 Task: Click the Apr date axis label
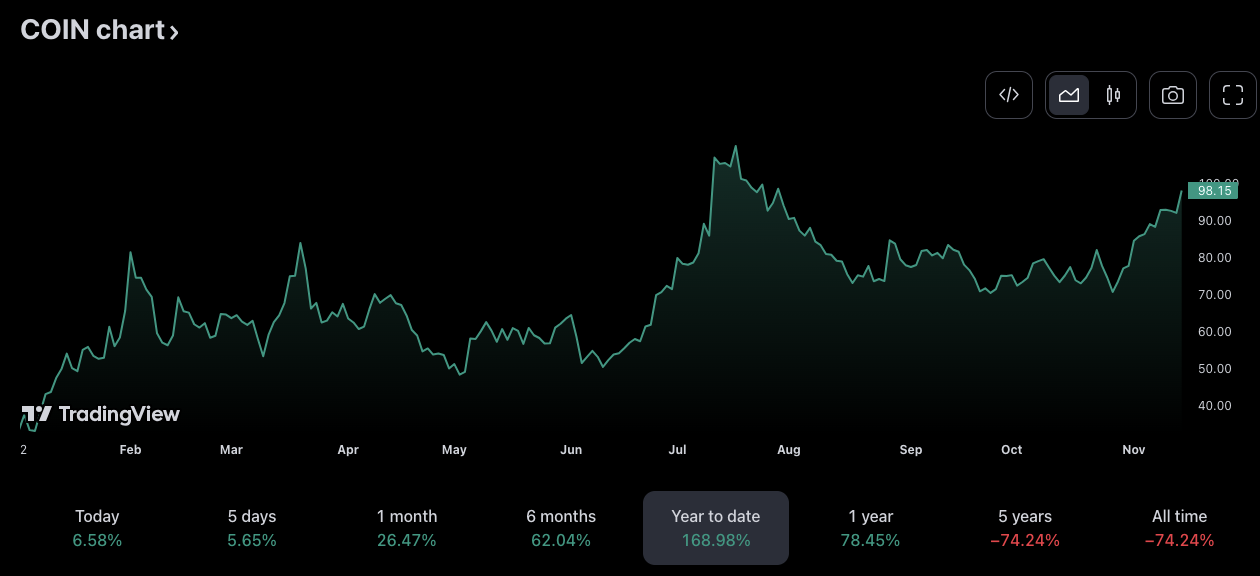(348, 450)
